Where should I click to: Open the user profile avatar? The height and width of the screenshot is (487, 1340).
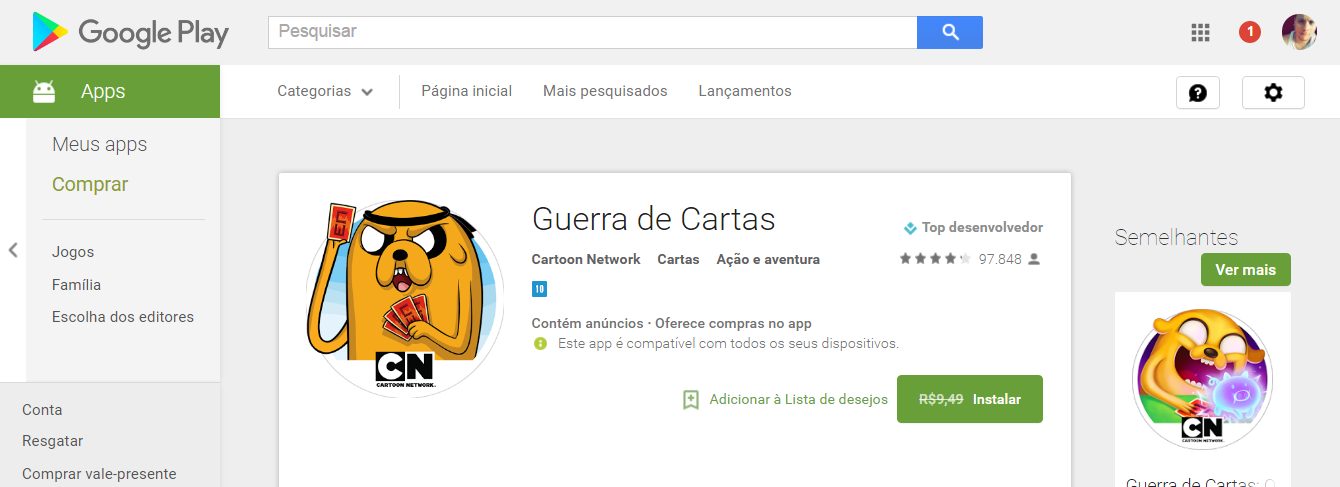pyautogui.click(x=1299, y=33)
